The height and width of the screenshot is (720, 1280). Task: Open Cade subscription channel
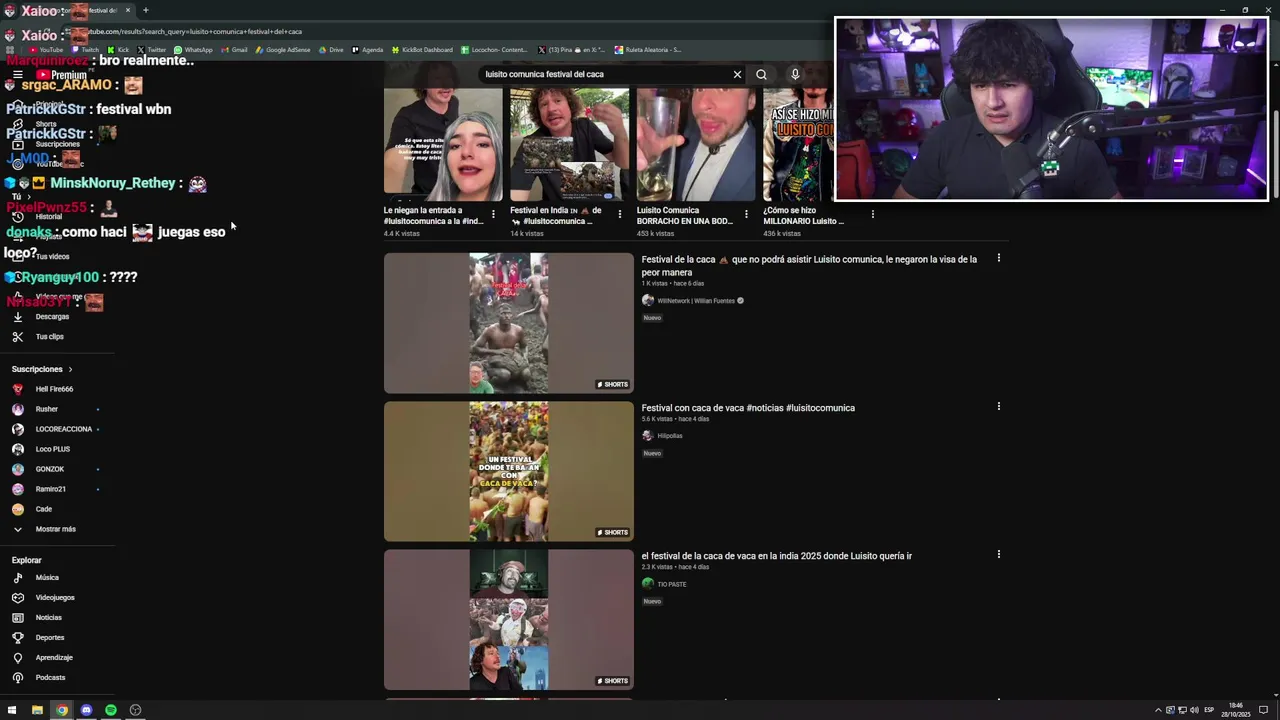[x=43, y=509]
